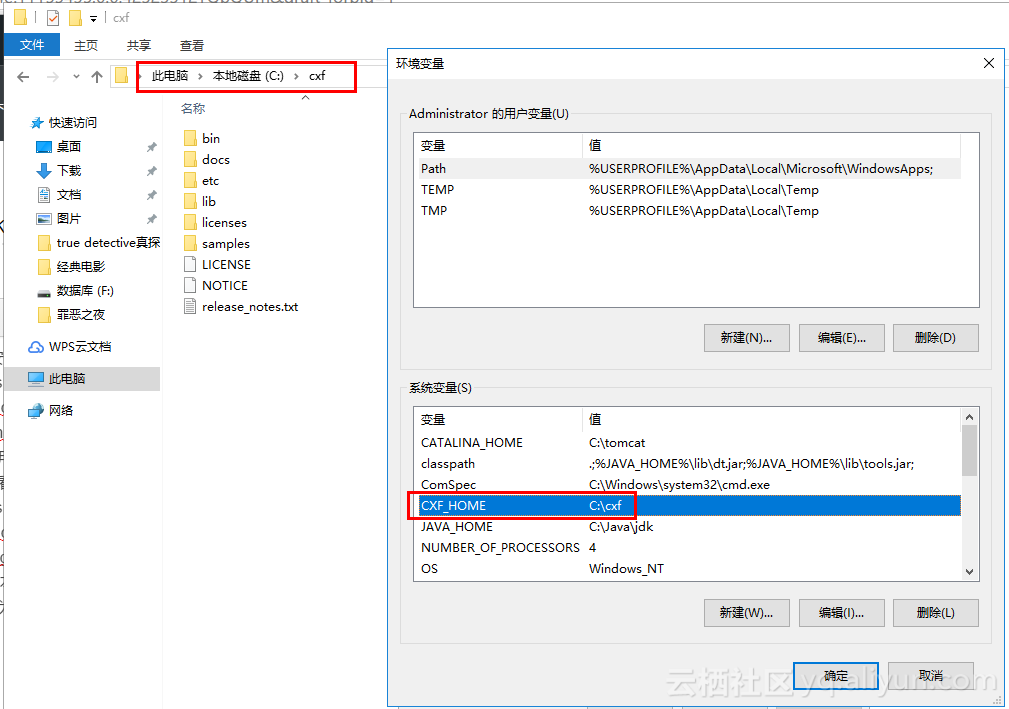
Task: Click the back arrow in Explorer
Action: (x=22, y=75)
